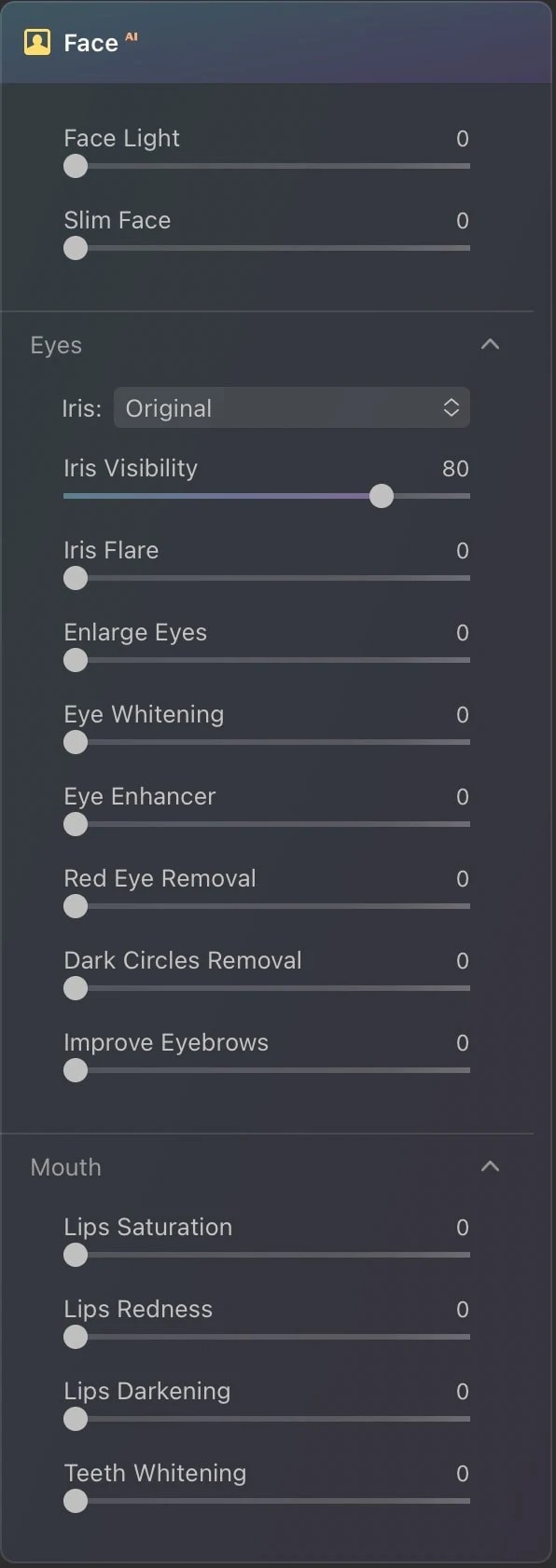This screenshot has width=556, height=1568.
Task: Click the Lips Saturation slider handle
Action: coord(75,1255)
